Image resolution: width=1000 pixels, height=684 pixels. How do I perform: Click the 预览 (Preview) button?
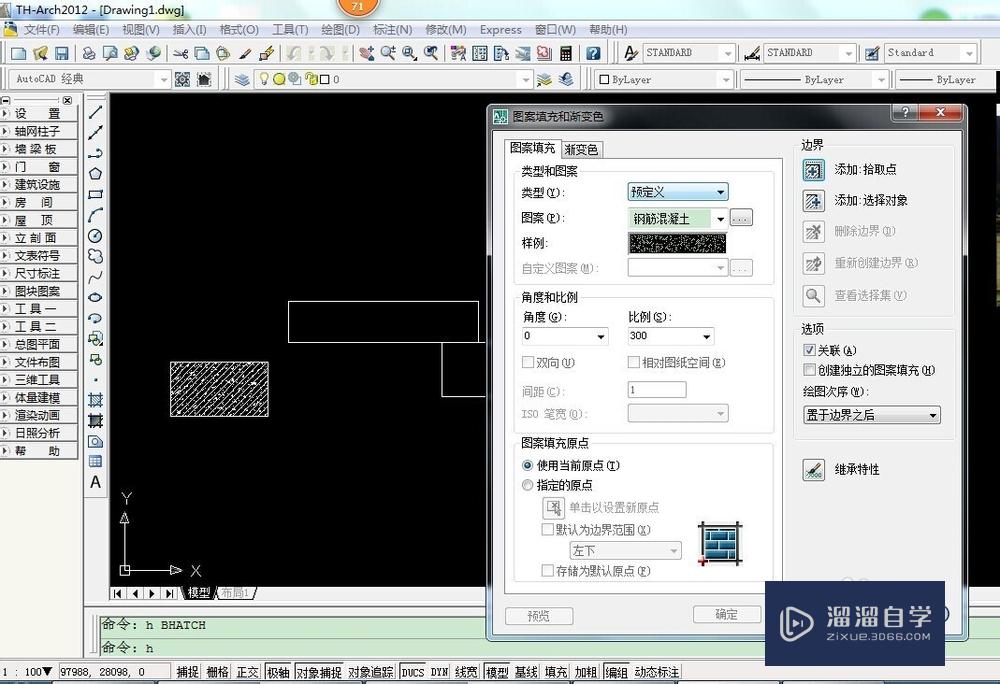coord(538,616)
